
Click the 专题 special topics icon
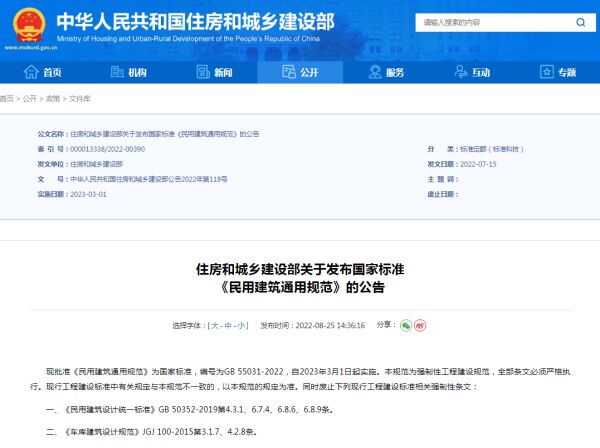click(x=546, y=72)
